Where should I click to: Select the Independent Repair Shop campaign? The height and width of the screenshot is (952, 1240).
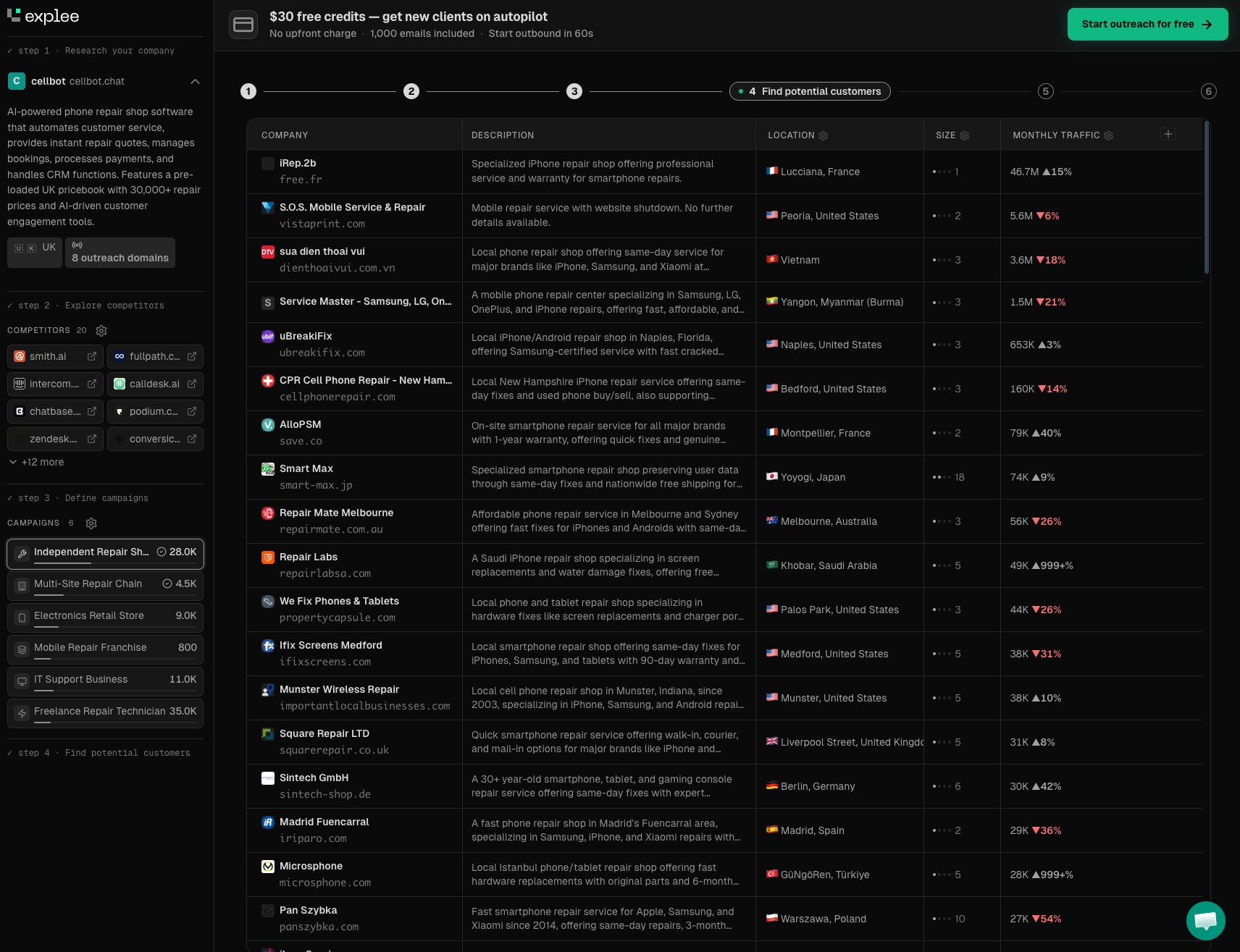pyautogui.click(x=106, y=554)
